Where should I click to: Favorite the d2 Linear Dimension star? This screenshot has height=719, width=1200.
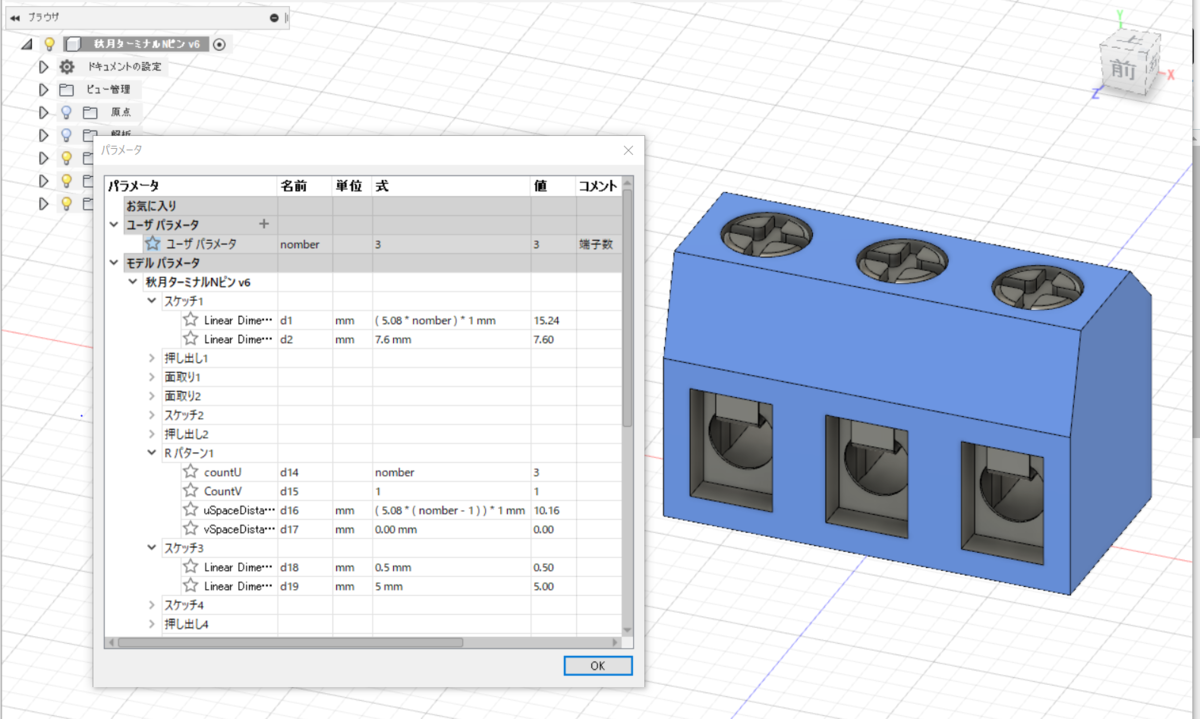pos(190,339)
